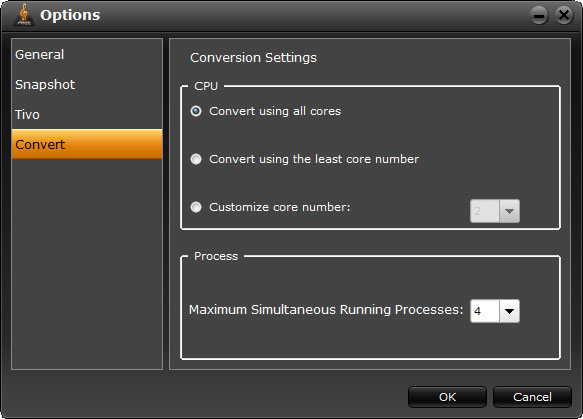583x419 pixels.
Task: Click the Customize core number label text
Action: click(280, 207)
